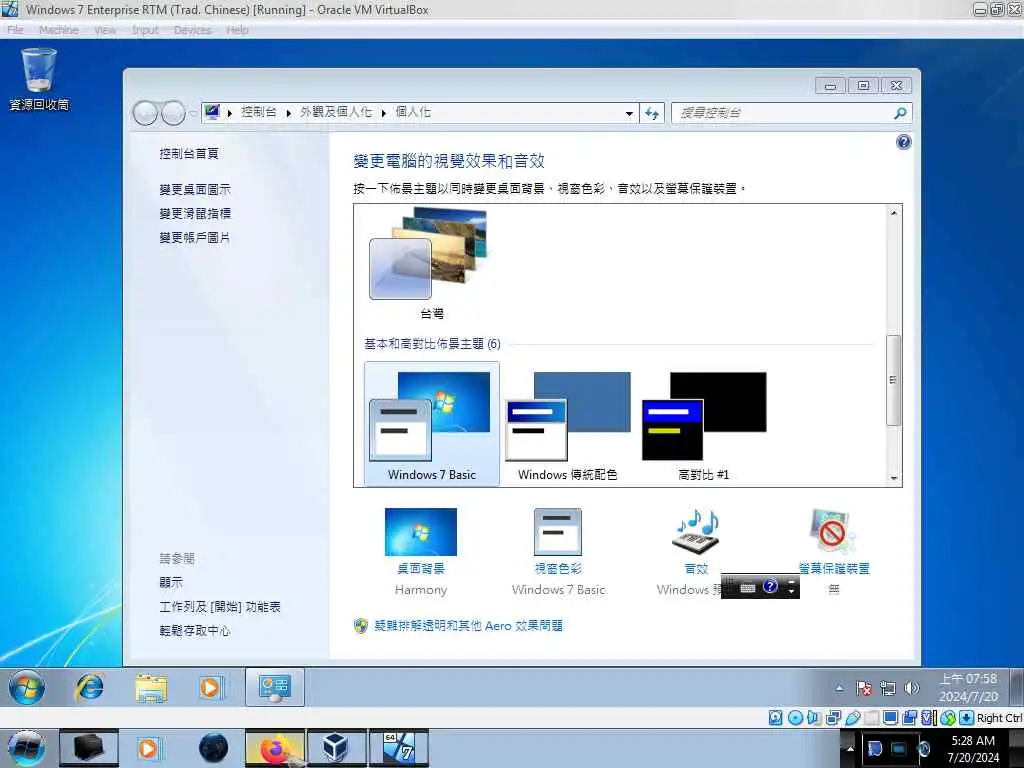Image resolution: width=1024 pixels, height=768 pixels.
Task: Click keyboard icon on the black mini toolbar
Action: 748,588
